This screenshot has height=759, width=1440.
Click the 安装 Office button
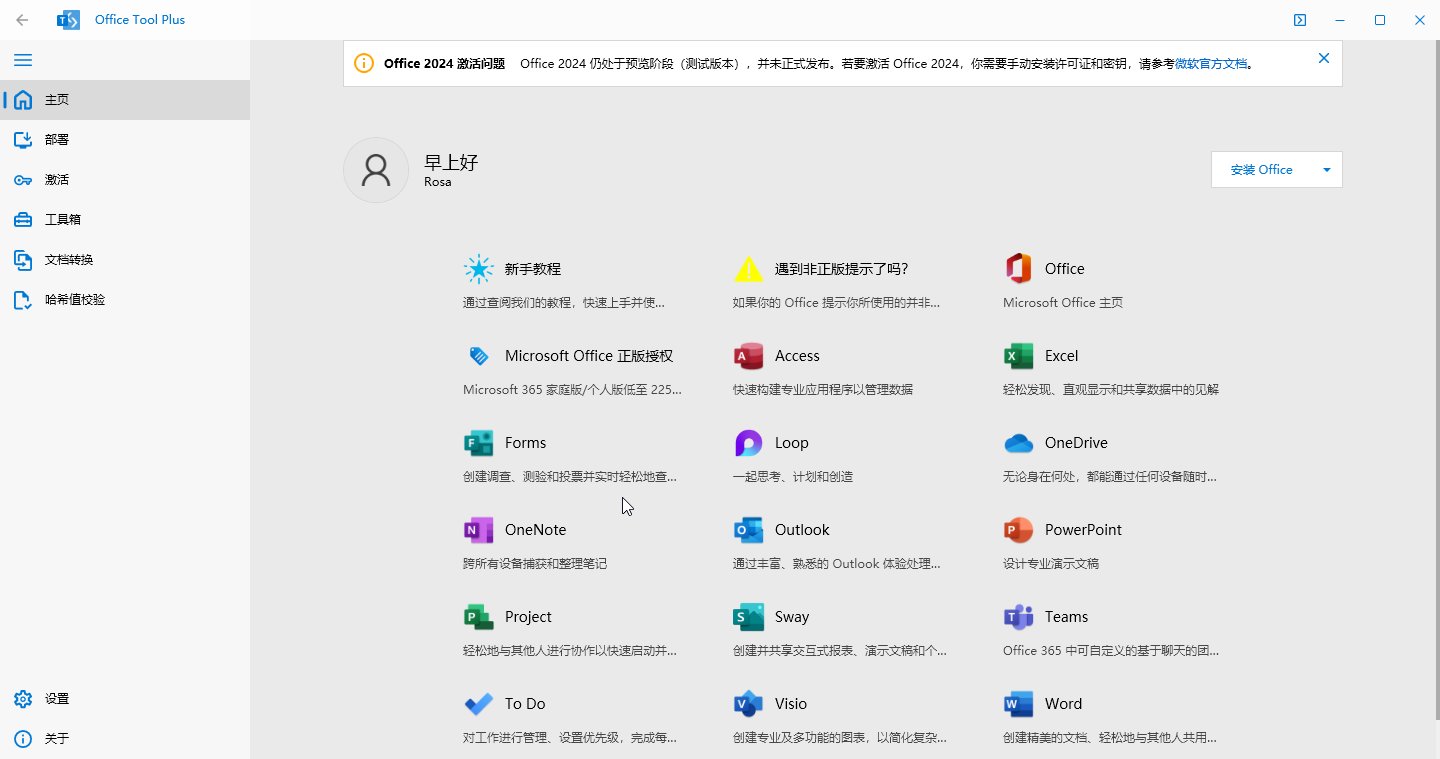tap(1262, 169)
